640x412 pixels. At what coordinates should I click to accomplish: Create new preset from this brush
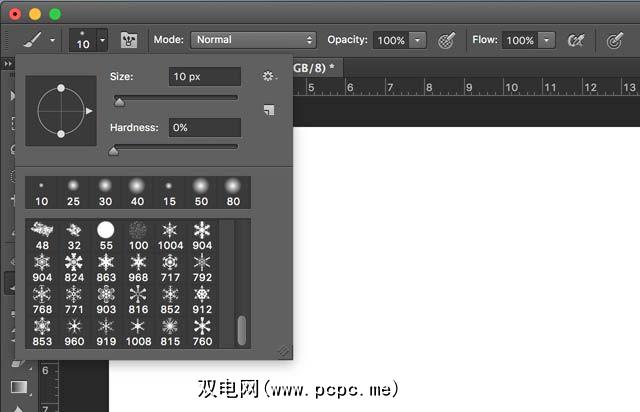(x=268, y=111)
